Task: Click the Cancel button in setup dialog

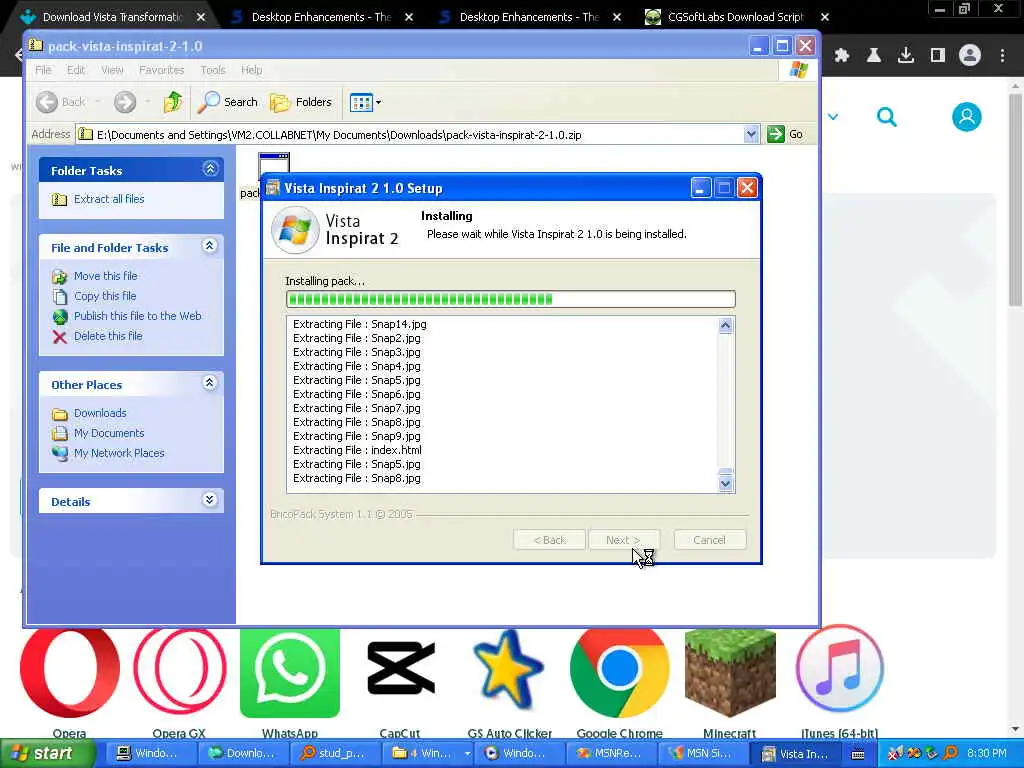Action: click(x=709, y=540)
